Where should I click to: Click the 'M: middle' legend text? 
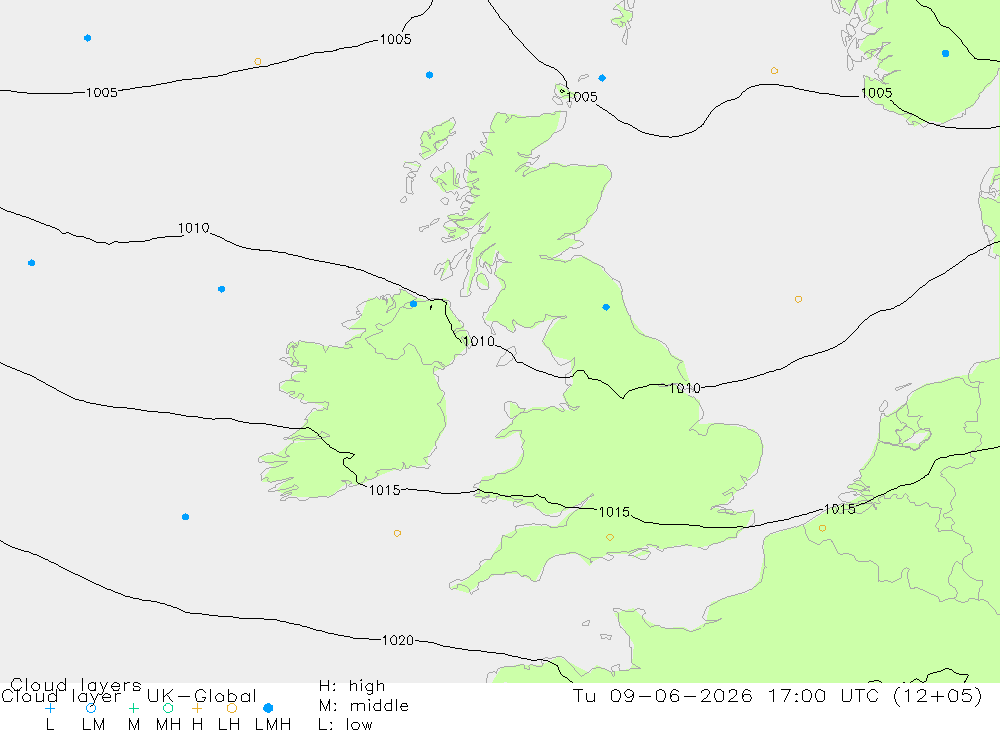tap(364, 706)
